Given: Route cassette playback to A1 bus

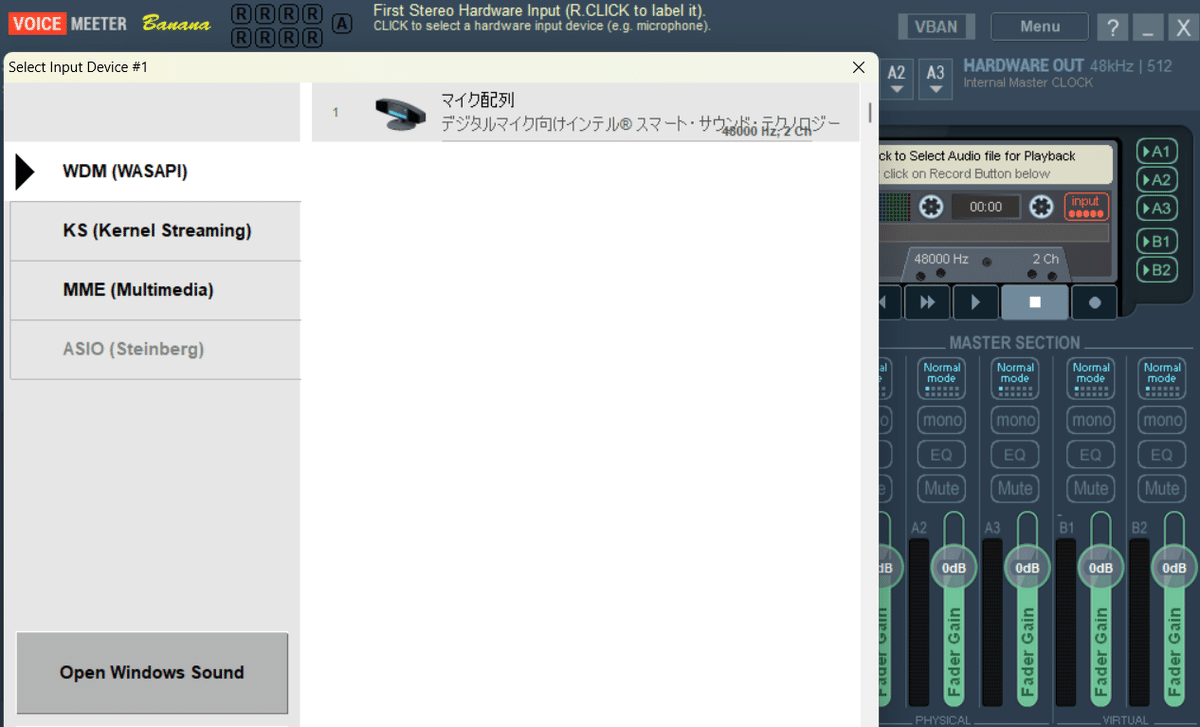Looking at the screenshot, I should click(1157, 152).
